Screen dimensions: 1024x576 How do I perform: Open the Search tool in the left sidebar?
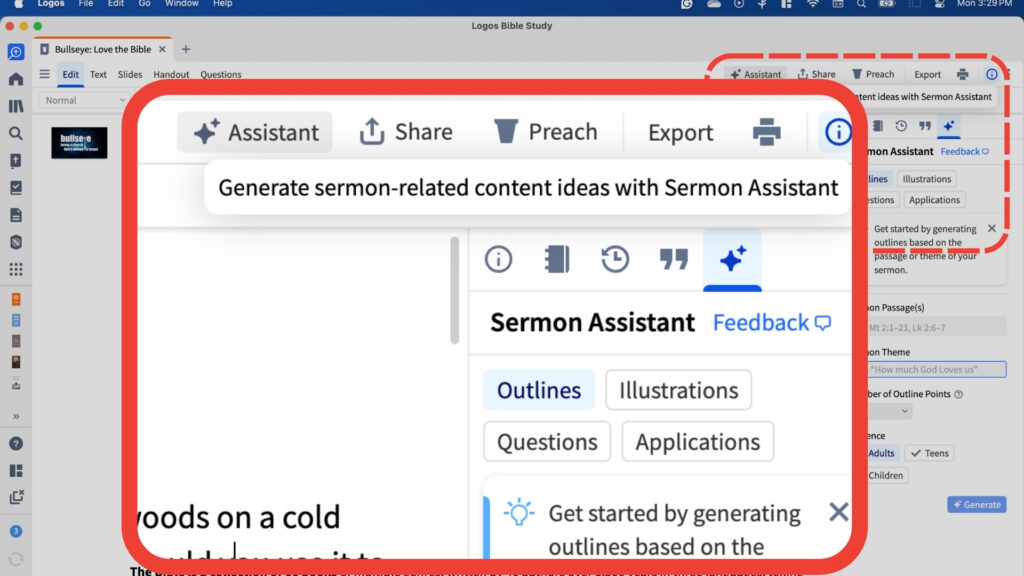(15, 131)
